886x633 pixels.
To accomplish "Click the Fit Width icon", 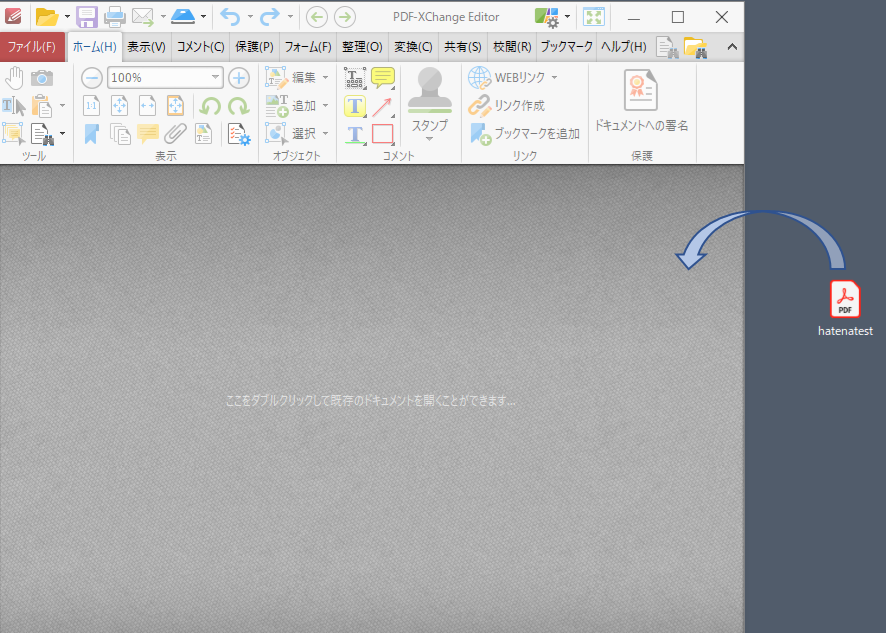I will [x=147, y=106].
